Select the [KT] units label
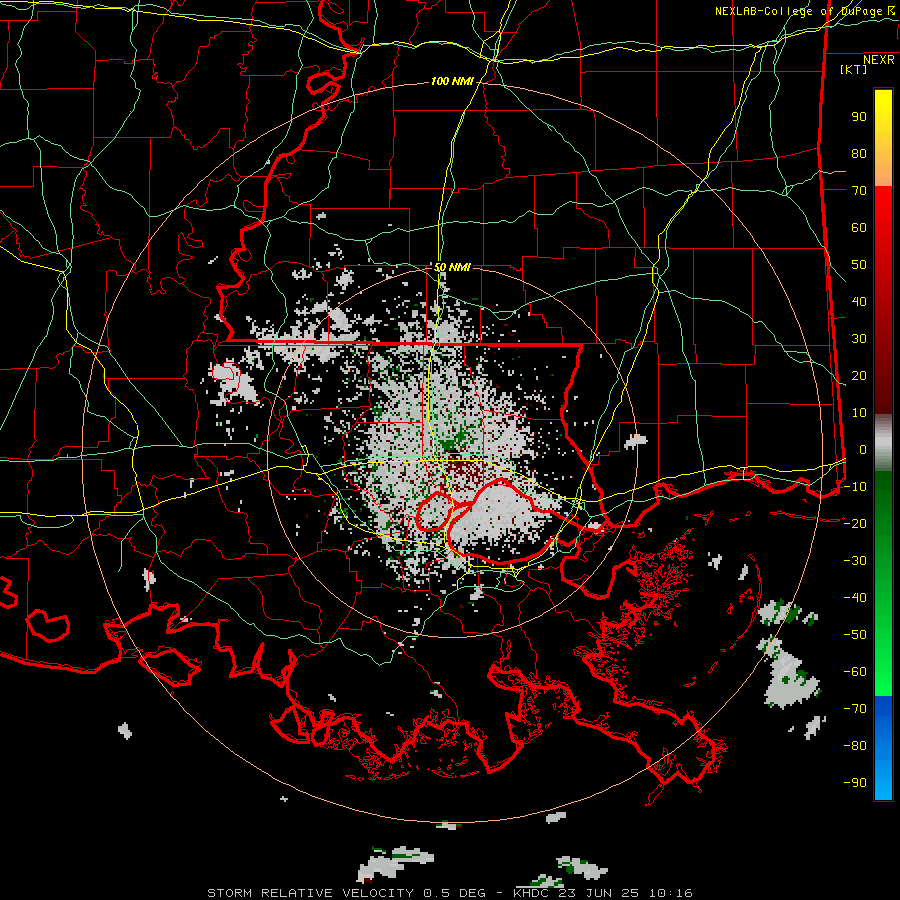 click(853, 69)
